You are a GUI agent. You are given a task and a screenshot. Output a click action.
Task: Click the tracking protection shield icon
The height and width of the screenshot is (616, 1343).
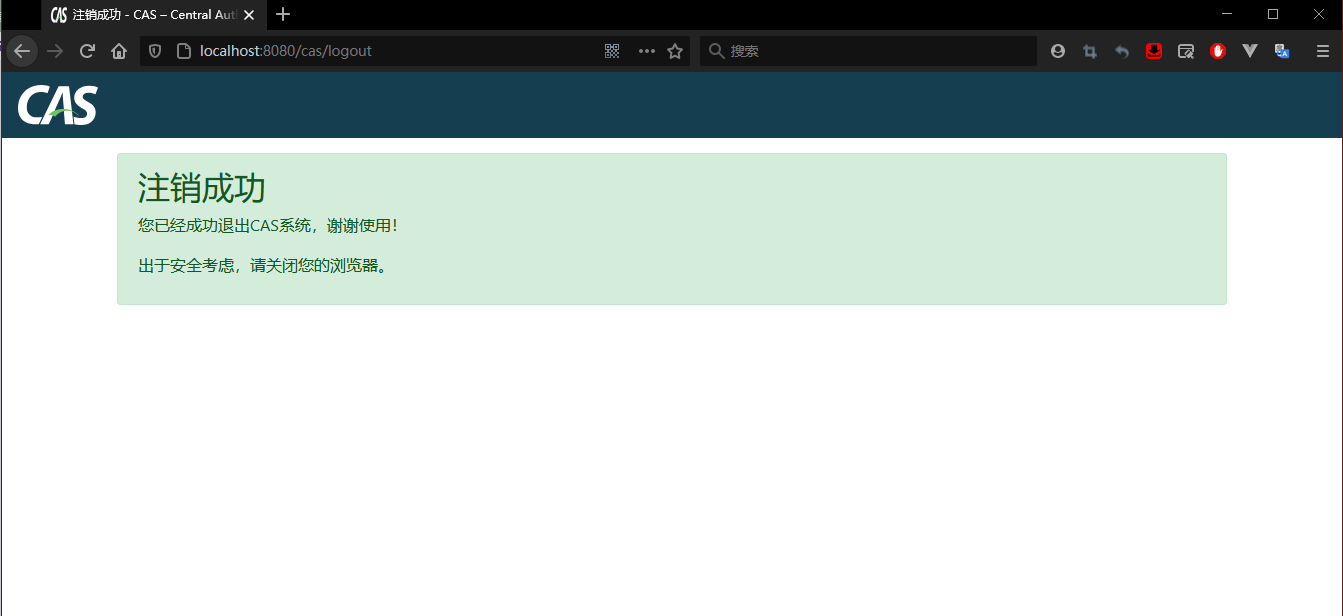(x=155, y=51)
